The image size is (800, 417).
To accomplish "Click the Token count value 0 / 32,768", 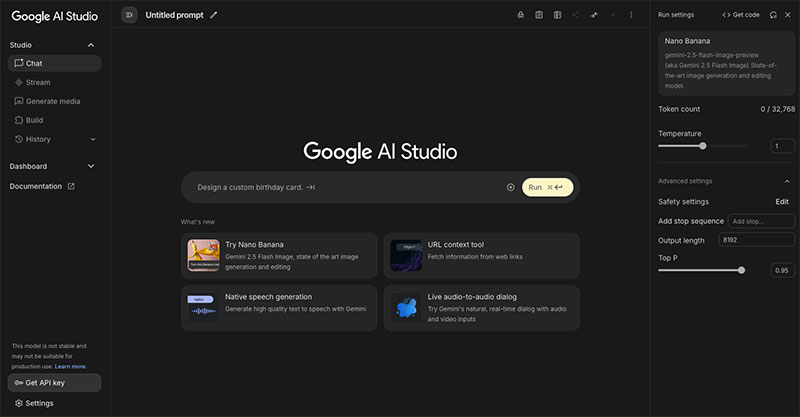I will pyautogui.click(x=778, y=109).
